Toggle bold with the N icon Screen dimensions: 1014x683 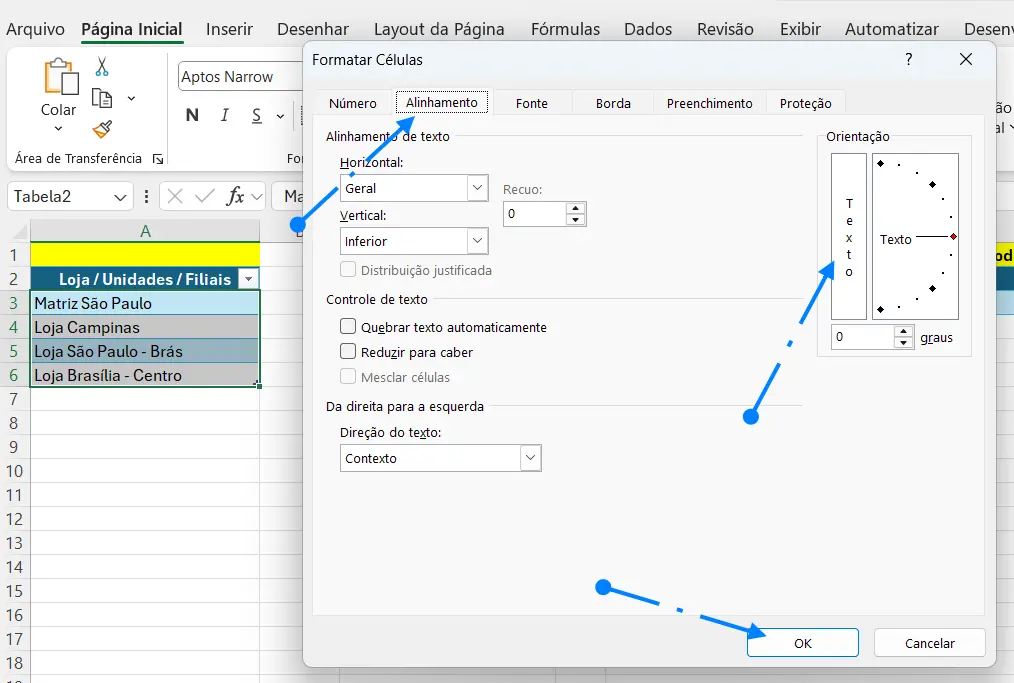[192, 116]
